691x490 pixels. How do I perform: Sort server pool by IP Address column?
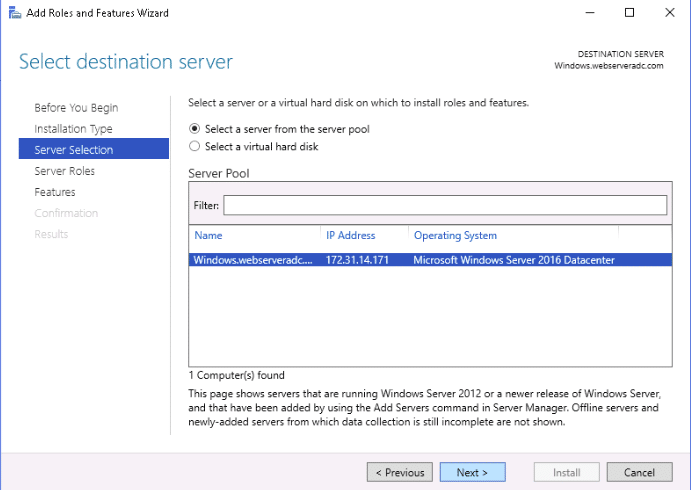[x=350, y=235]
